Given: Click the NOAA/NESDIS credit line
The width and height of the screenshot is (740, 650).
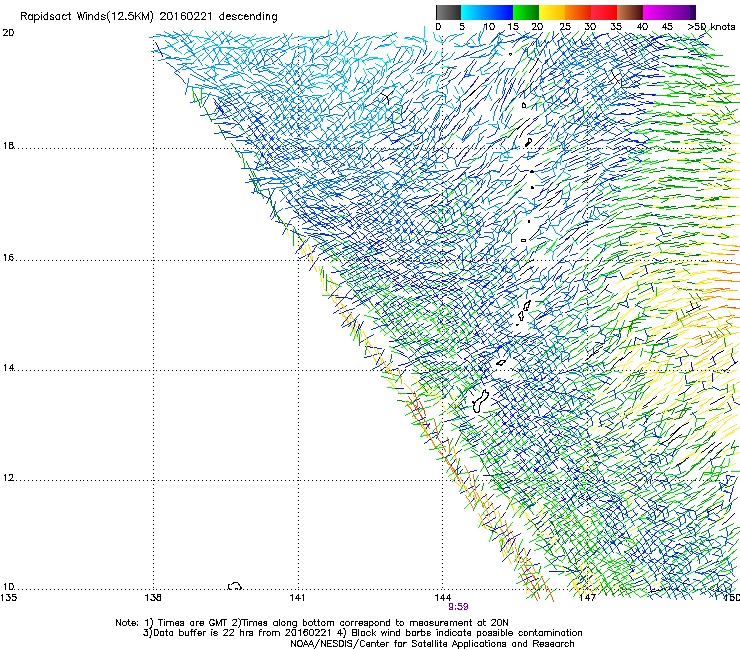Looking at the screenshot, I should click(x=432, y=644).
